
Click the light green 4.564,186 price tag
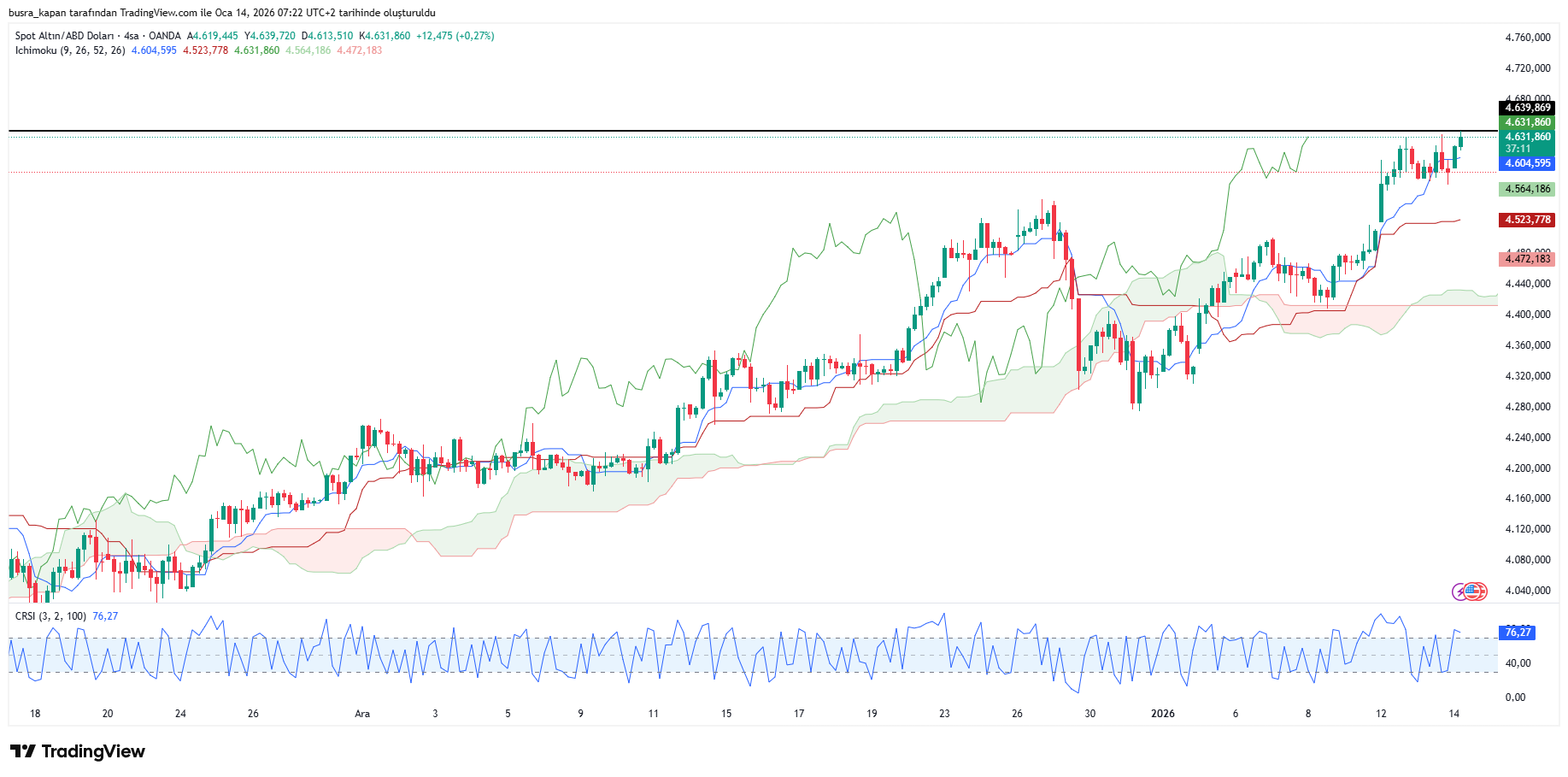[x=1527, y=189]
